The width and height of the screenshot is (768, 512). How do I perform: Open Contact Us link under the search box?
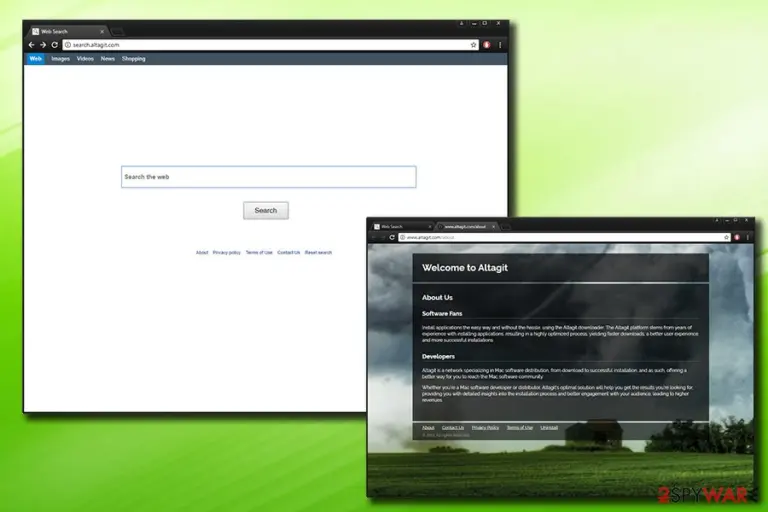coord(288,252)
